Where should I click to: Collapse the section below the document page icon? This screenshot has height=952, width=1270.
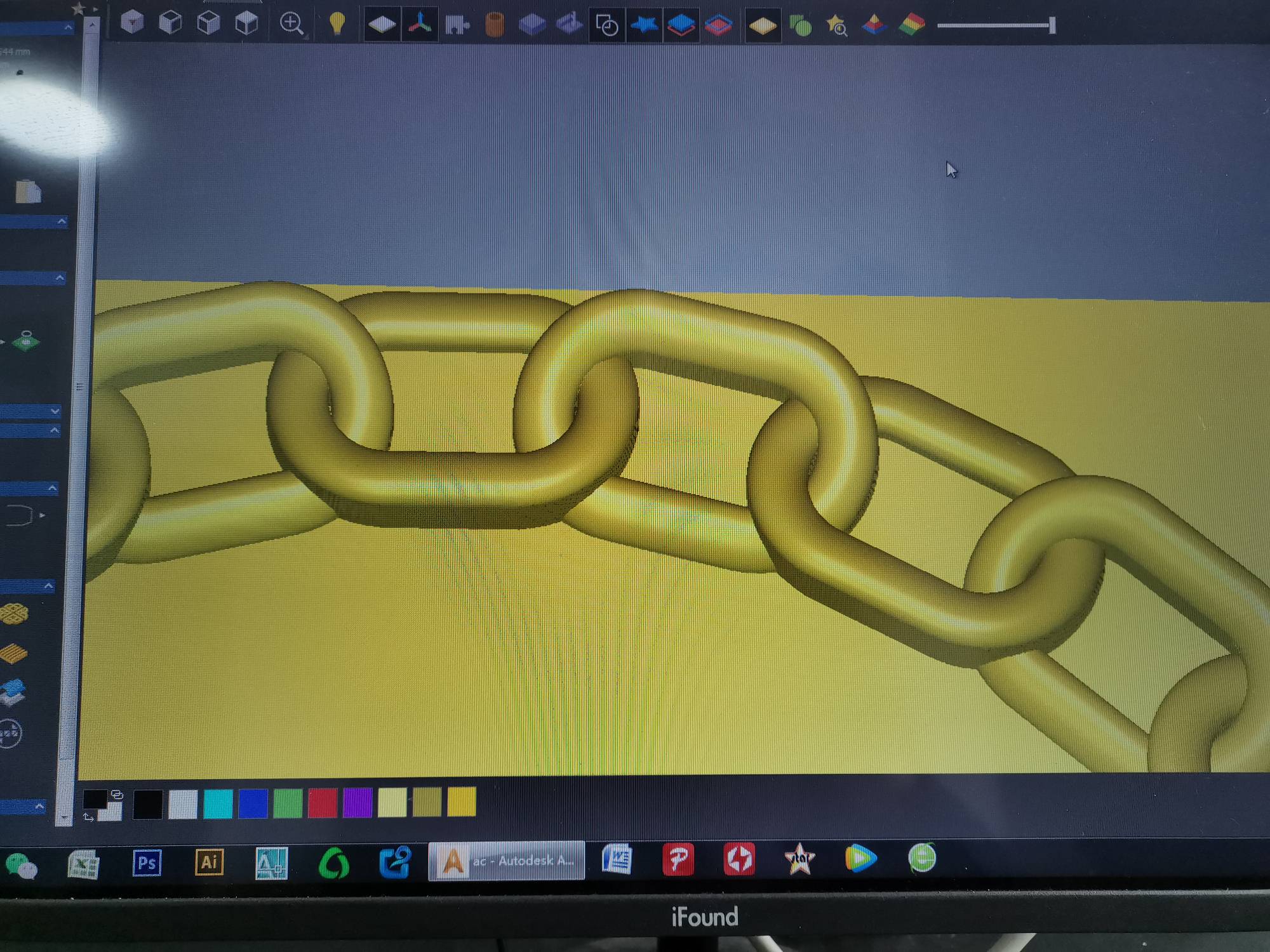coord(33,221)
